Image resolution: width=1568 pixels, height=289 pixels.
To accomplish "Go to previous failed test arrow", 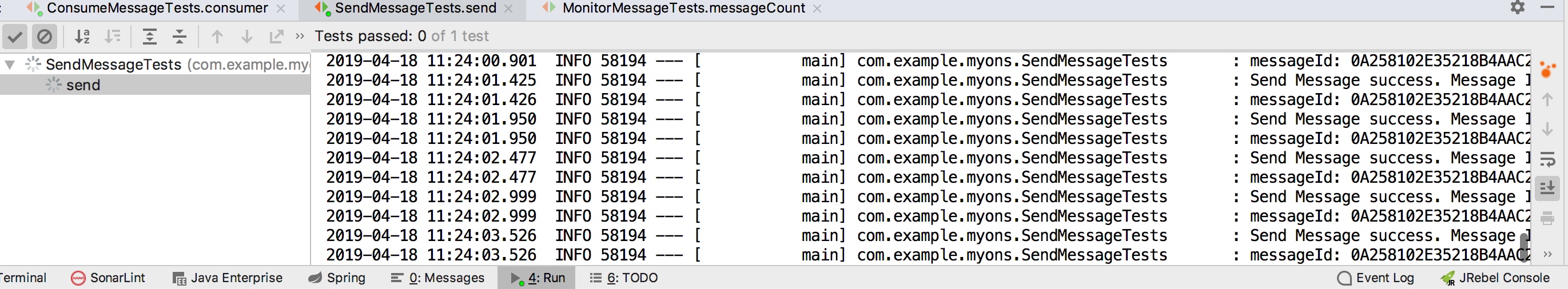I will pyautogui.click(x=217, y=37).
